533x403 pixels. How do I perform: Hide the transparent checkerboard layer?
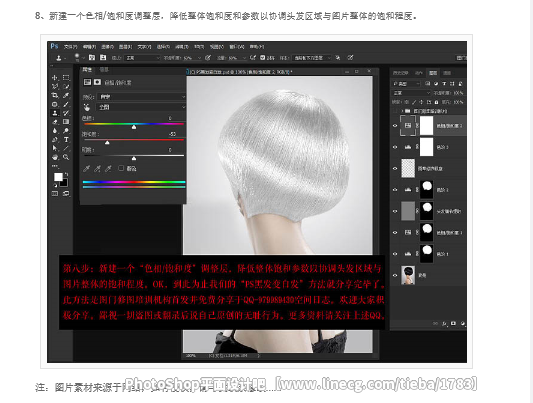click(x=395, y=169)
